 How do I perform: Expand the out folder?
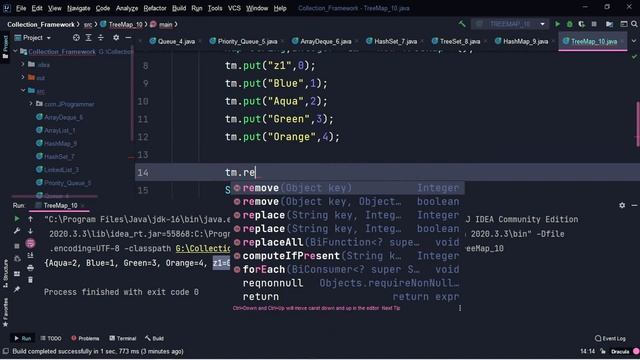tap(23, 77)
